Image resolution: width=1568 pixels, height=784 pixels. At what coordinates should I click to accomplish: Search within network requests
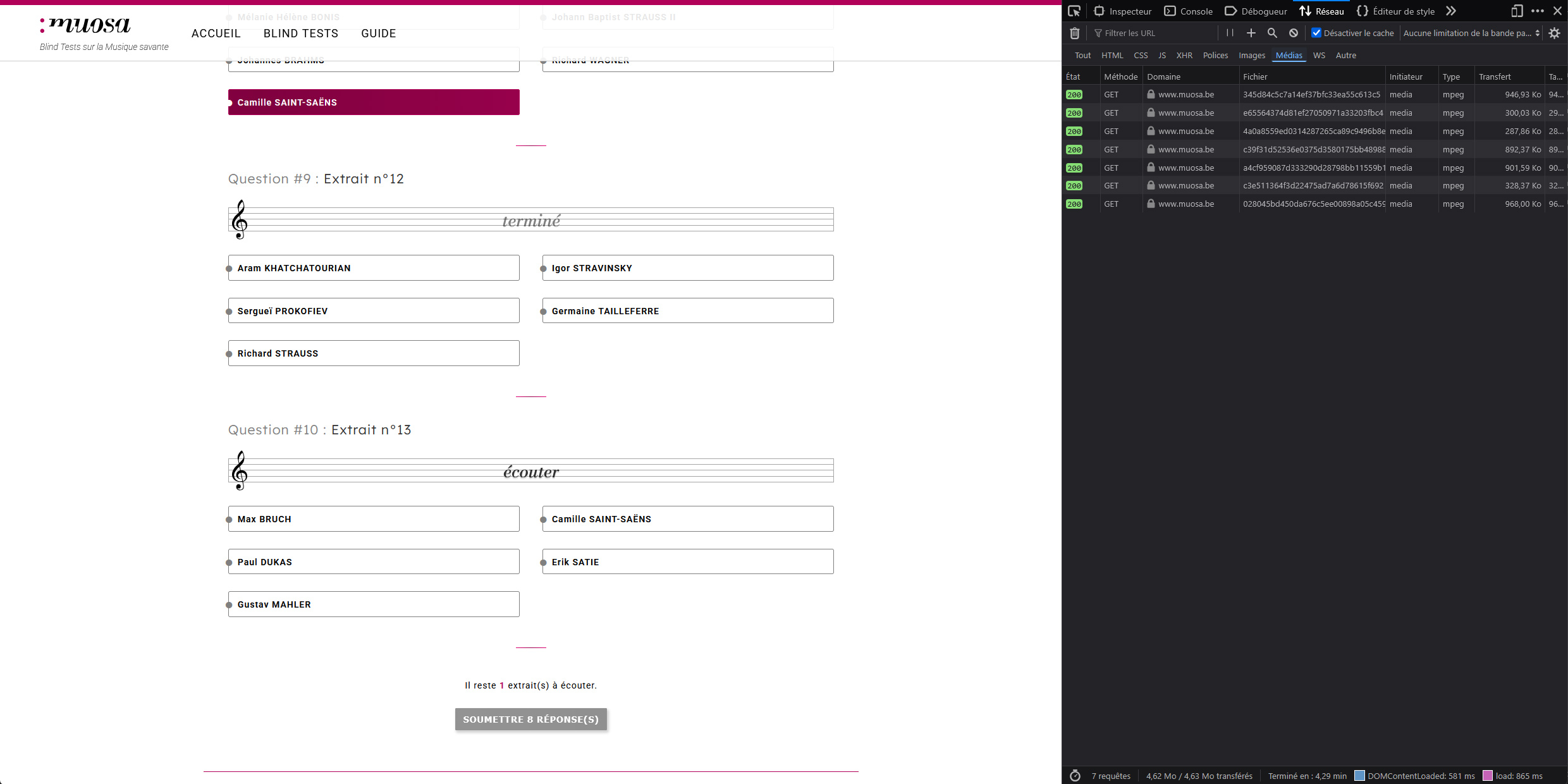point(1272,33)
